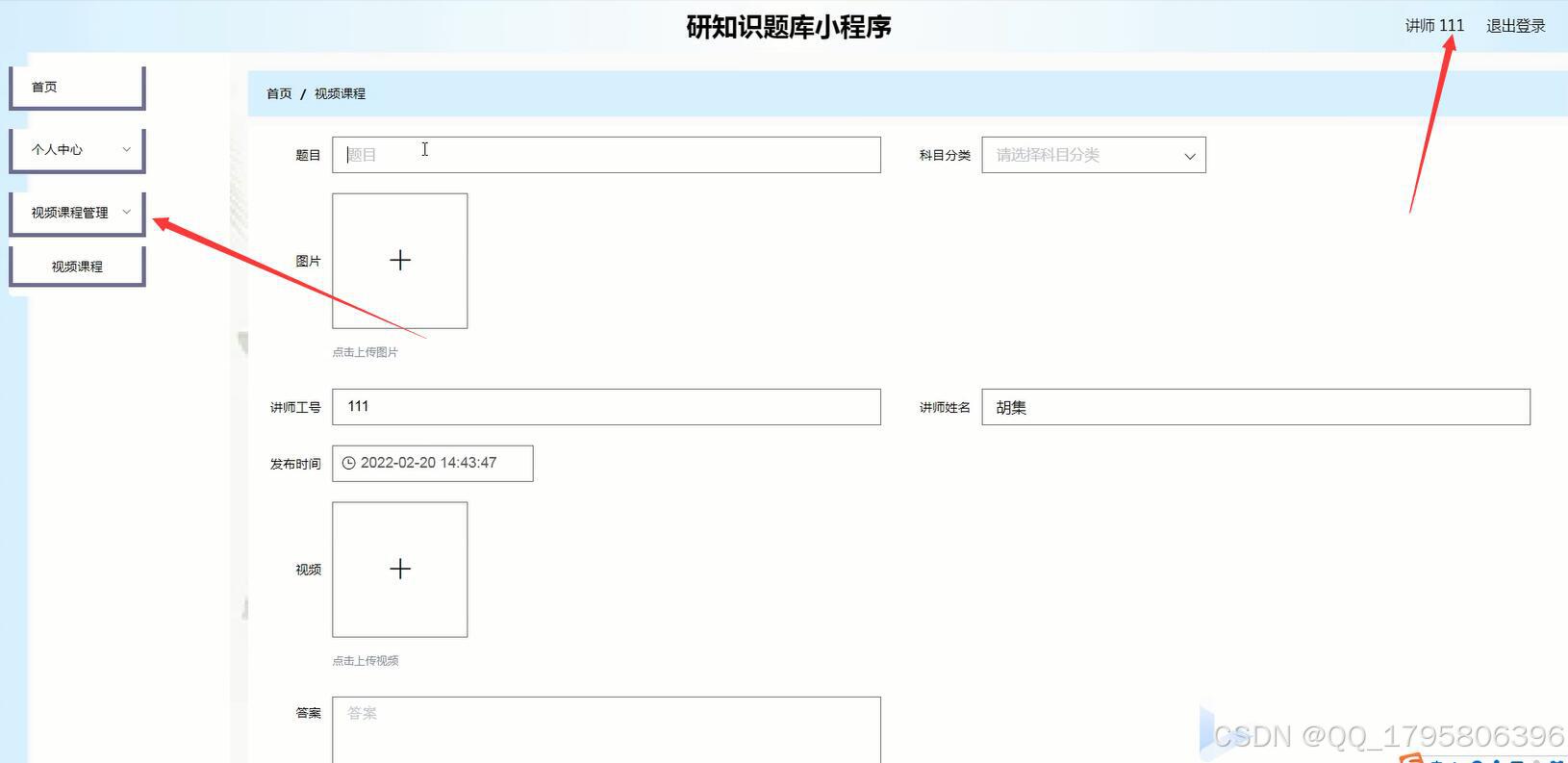Collapse the 视频课程管理 sidebar menu
Screen dimensions: 1568x763
[x=77, y=213]
